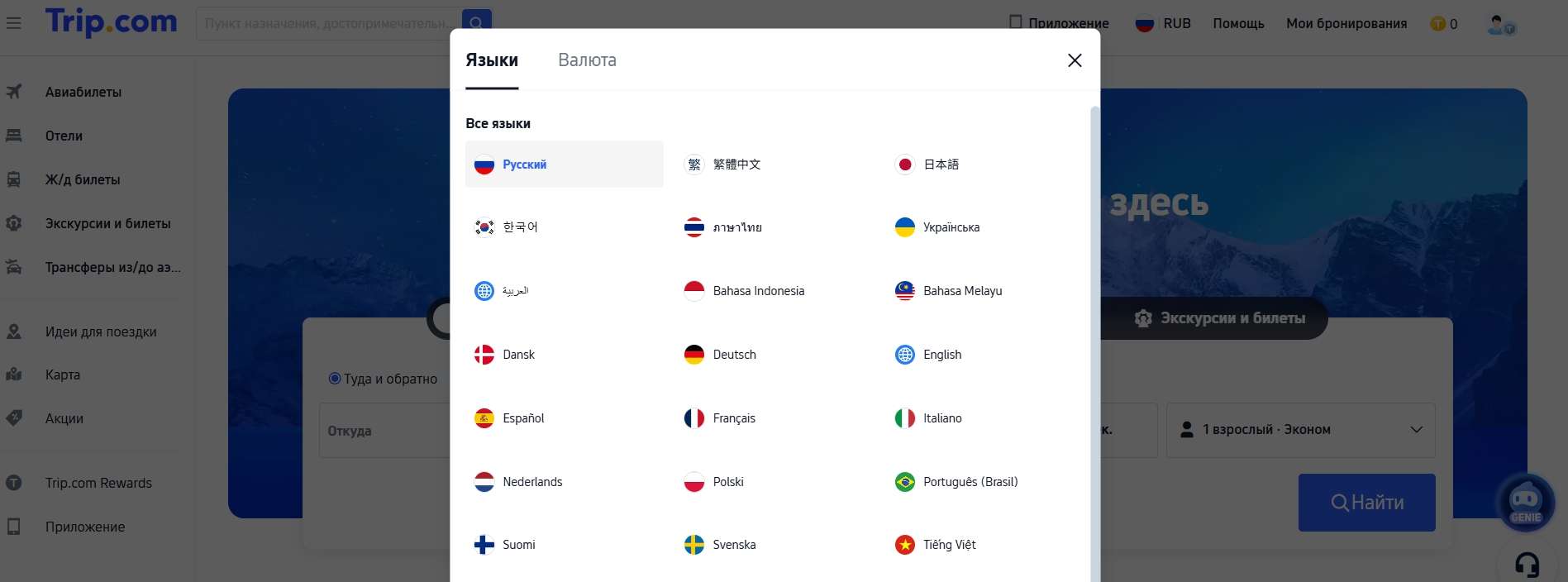The height and width of the screenshot is (582, 1568).
Task: Choose English as the site language
Action: pyautogui.click(x=941, y=355)
